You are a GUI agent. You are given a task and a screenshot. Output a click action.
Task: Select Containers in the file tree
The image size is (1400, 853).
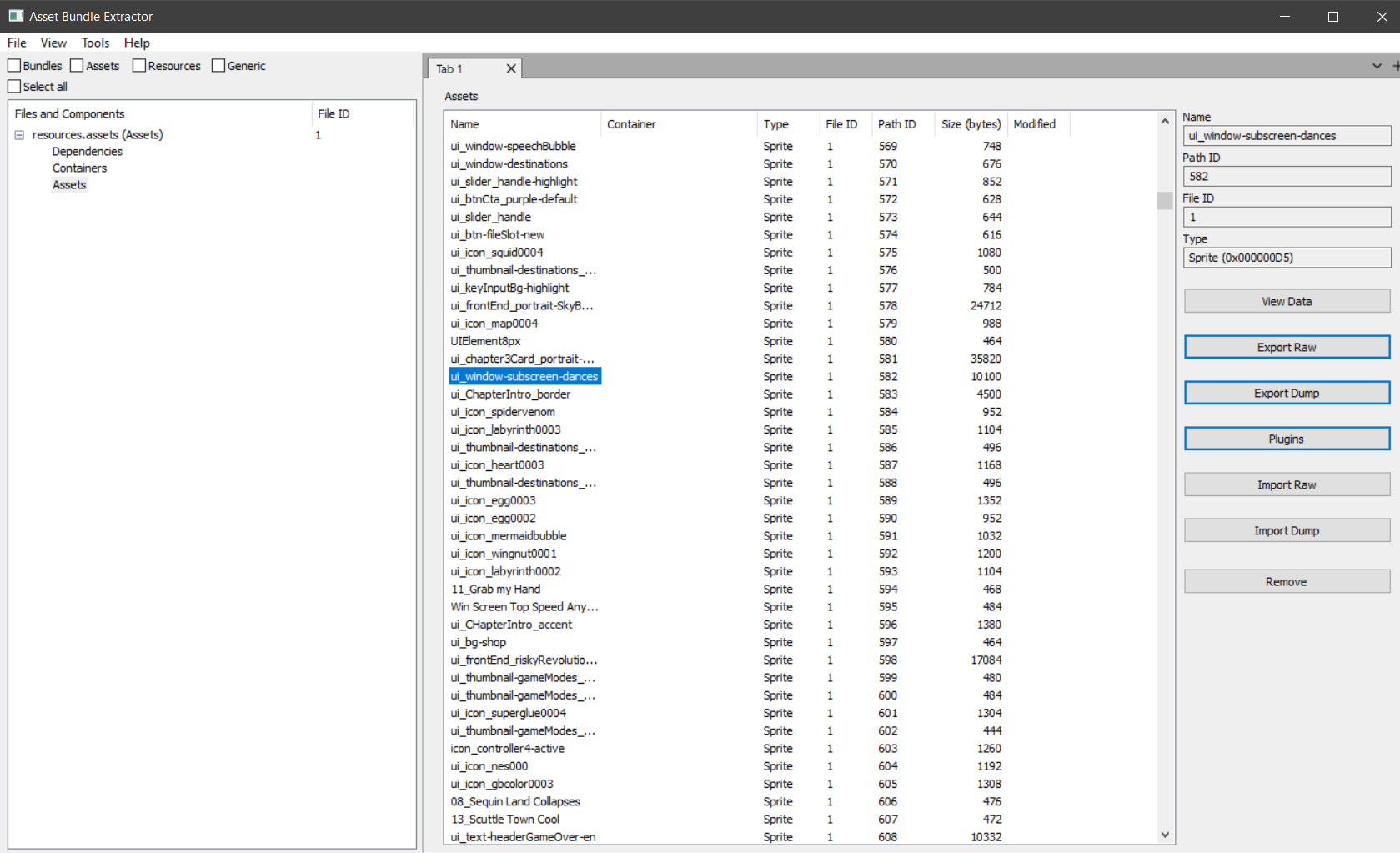79,168
